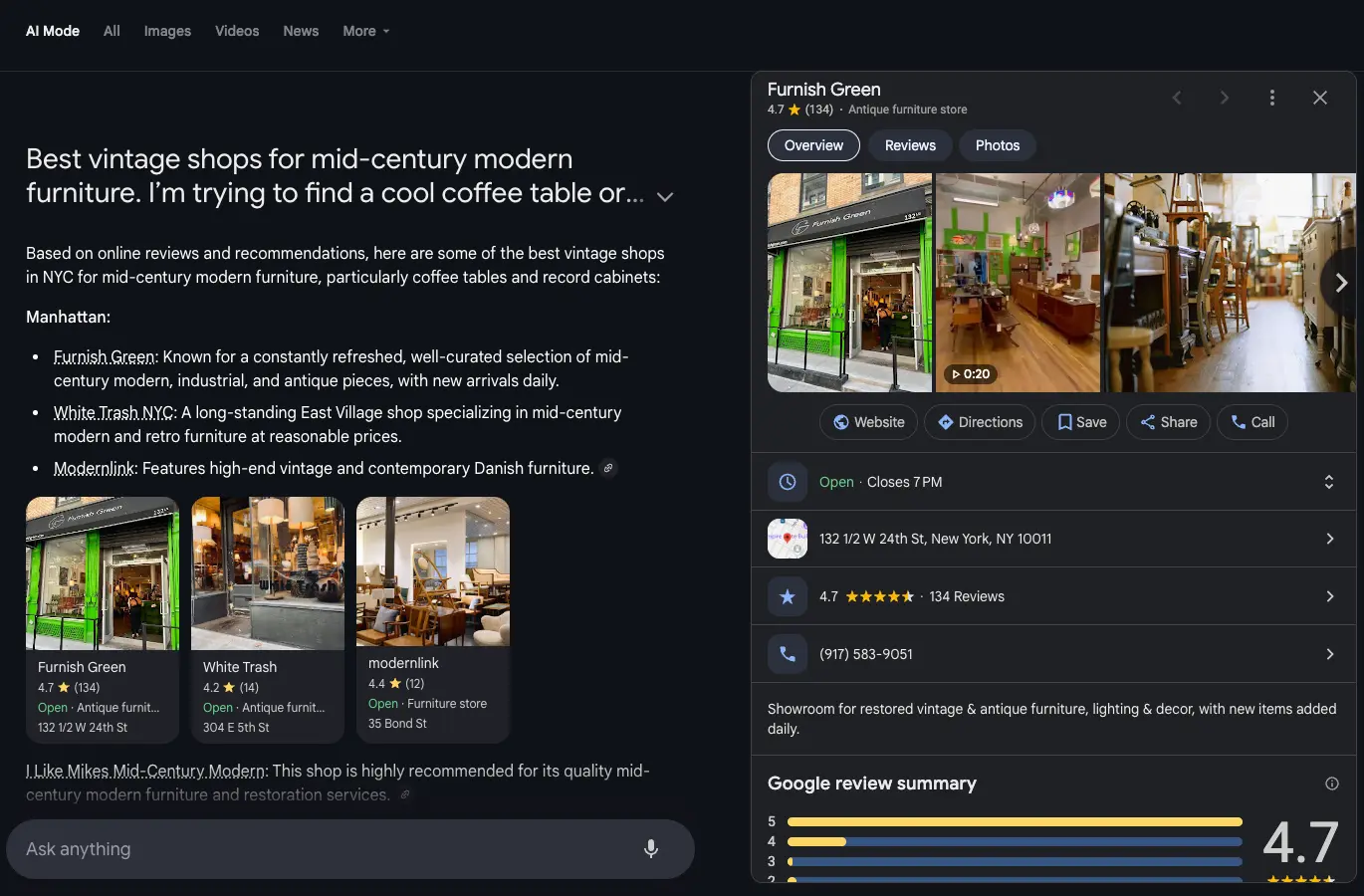This screenshot has width=1364, height=896.
Task: View the Furnish Green storefront photo in panel
Action: (849, 283)
